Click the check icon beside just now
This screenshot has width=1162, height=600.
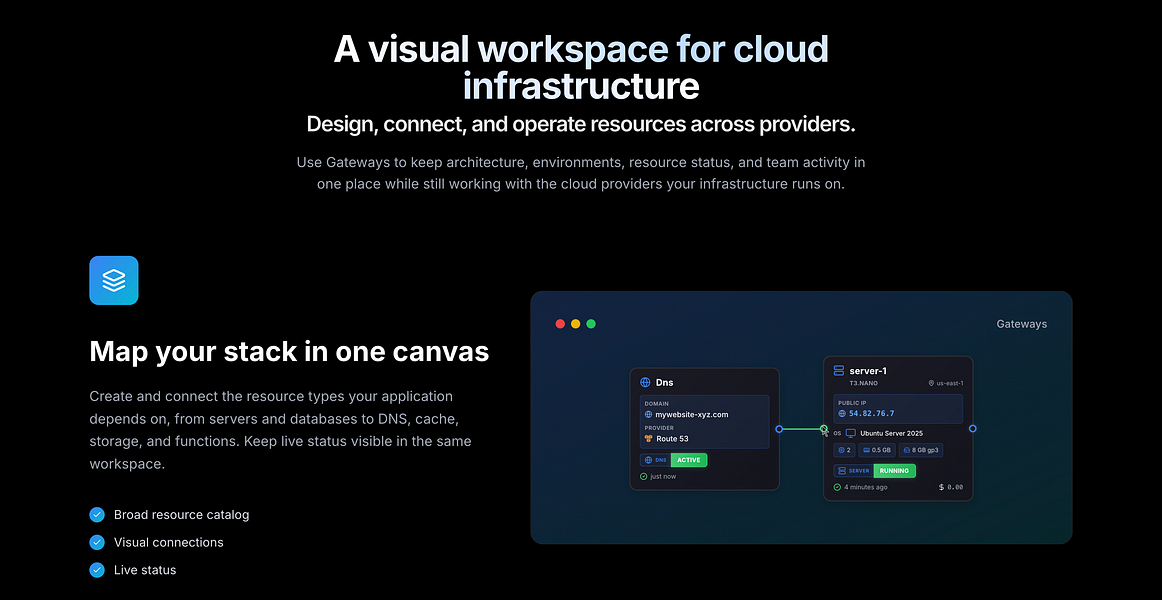pyautogui.click(x=643, y=476)
